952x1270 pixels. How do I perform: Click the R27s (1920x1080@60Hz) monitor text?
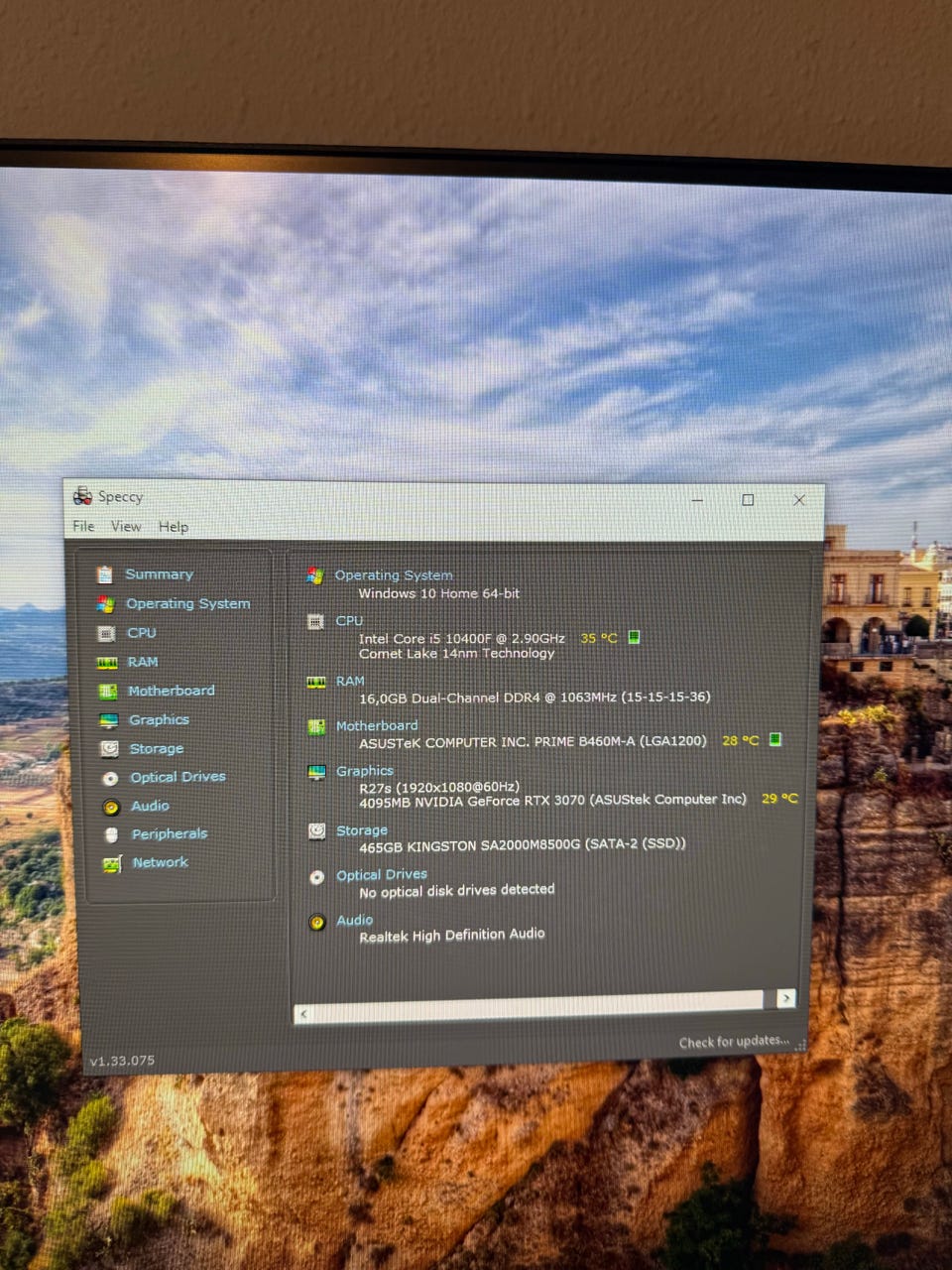tap(438, 786)
